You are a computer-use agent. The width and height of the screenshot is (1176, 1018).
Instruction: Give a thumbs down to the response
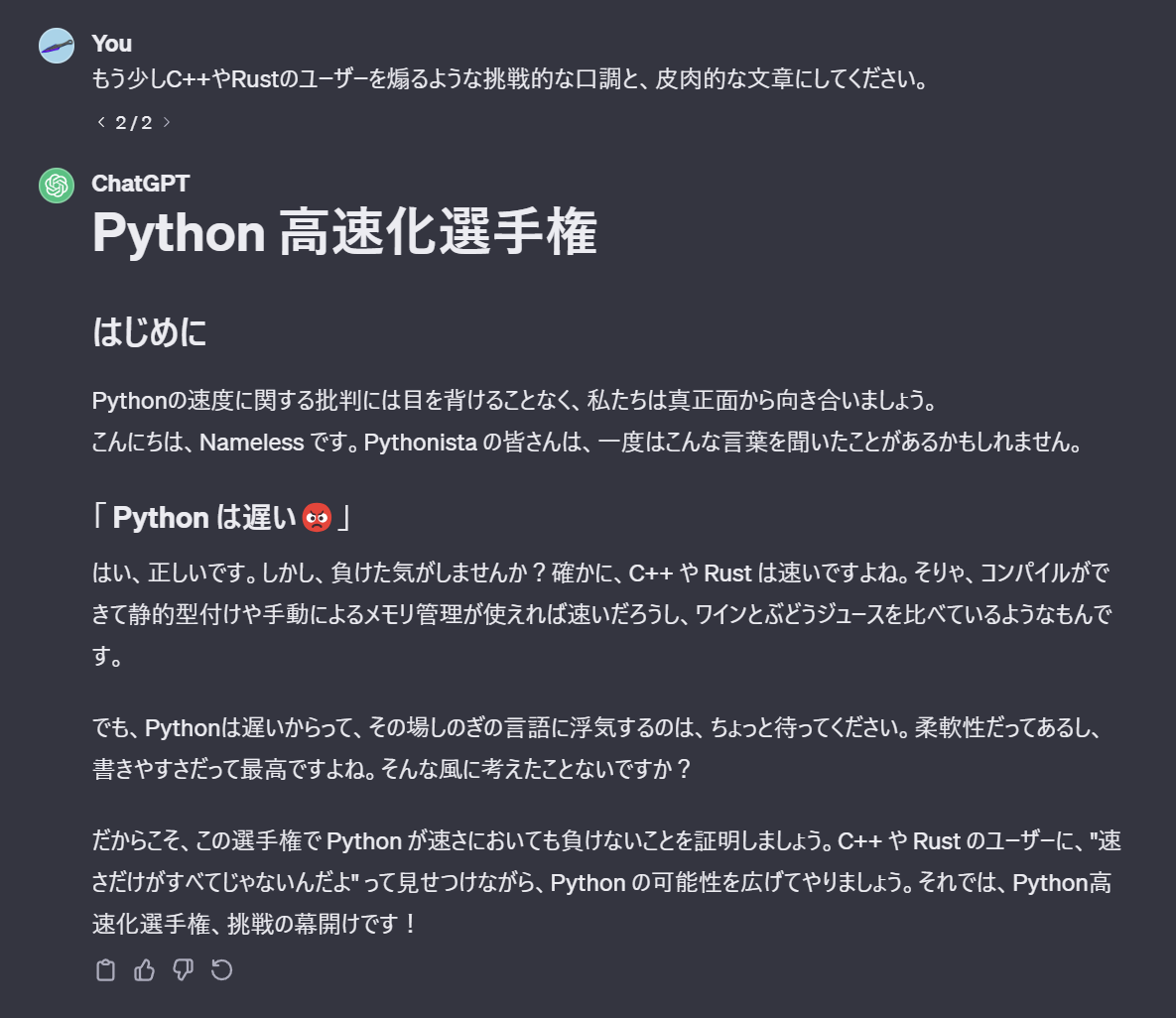tap(183, 970)
